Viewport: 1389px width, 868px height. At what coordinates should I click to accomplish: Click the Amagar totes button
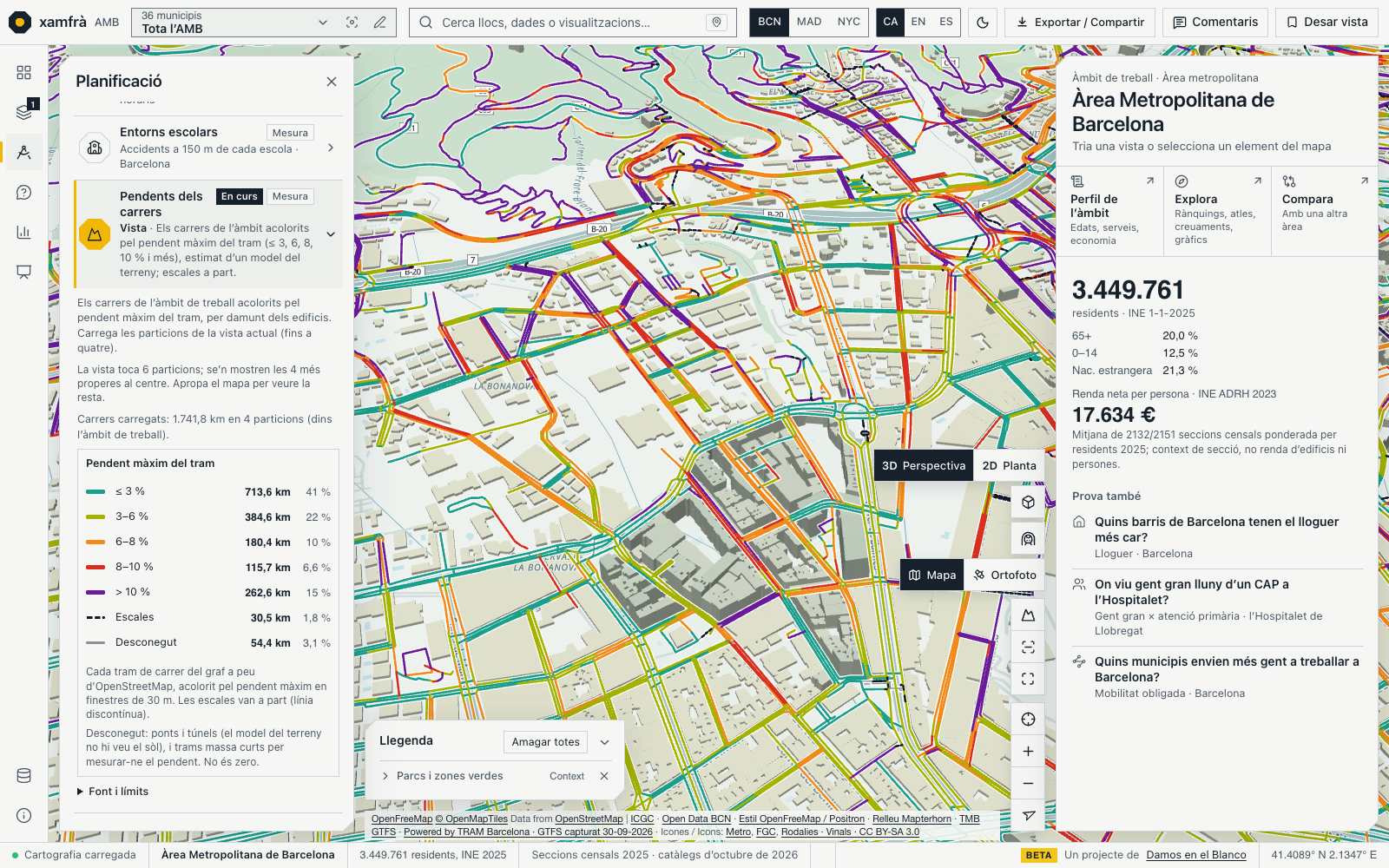click(x=545, y=742)
